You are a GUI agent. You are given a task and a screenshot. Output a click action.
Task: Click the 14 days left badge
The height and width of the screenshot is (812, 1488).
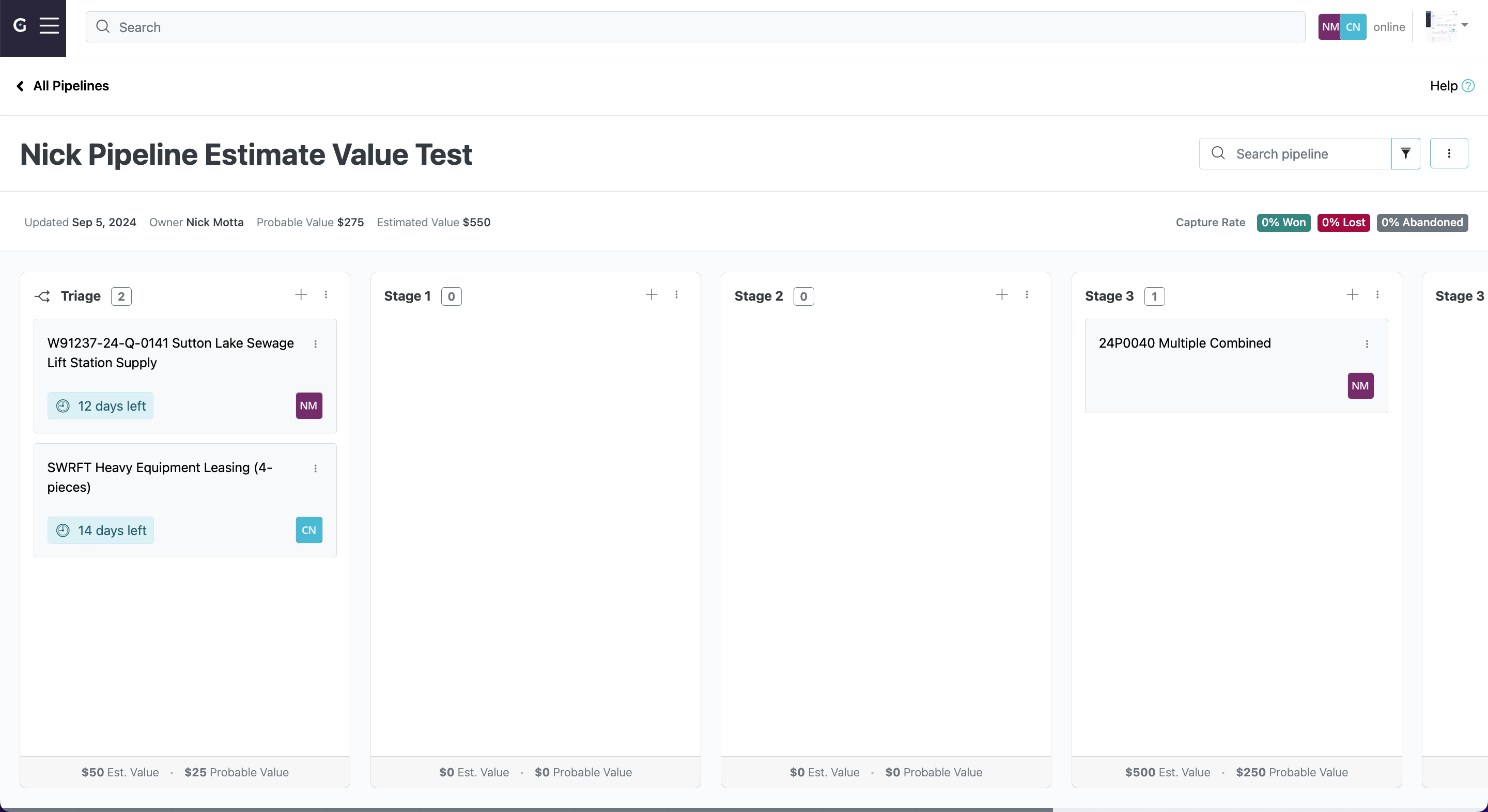click(x=101, y=530)
